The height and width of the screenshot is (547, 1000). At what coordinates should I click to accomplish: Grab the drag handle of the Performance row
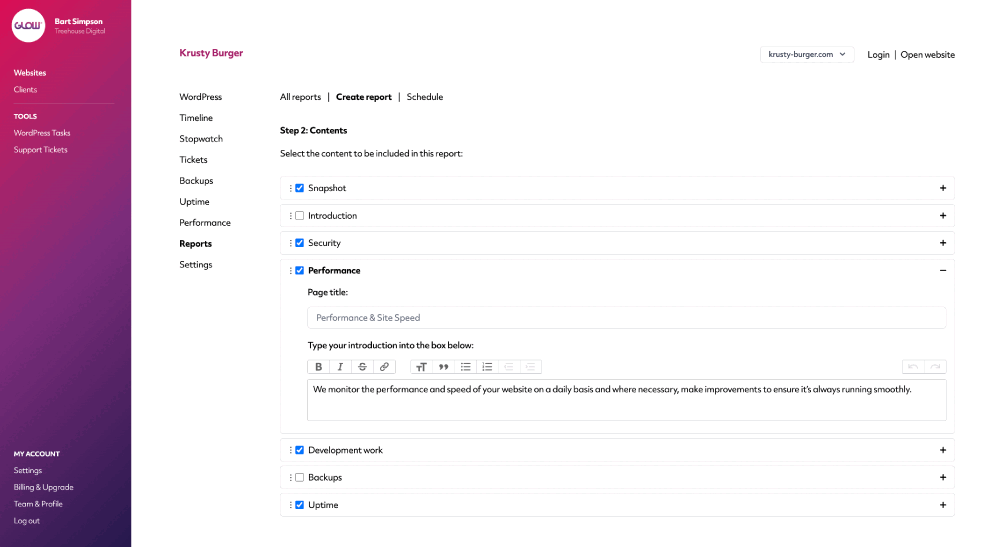point(291,270)
